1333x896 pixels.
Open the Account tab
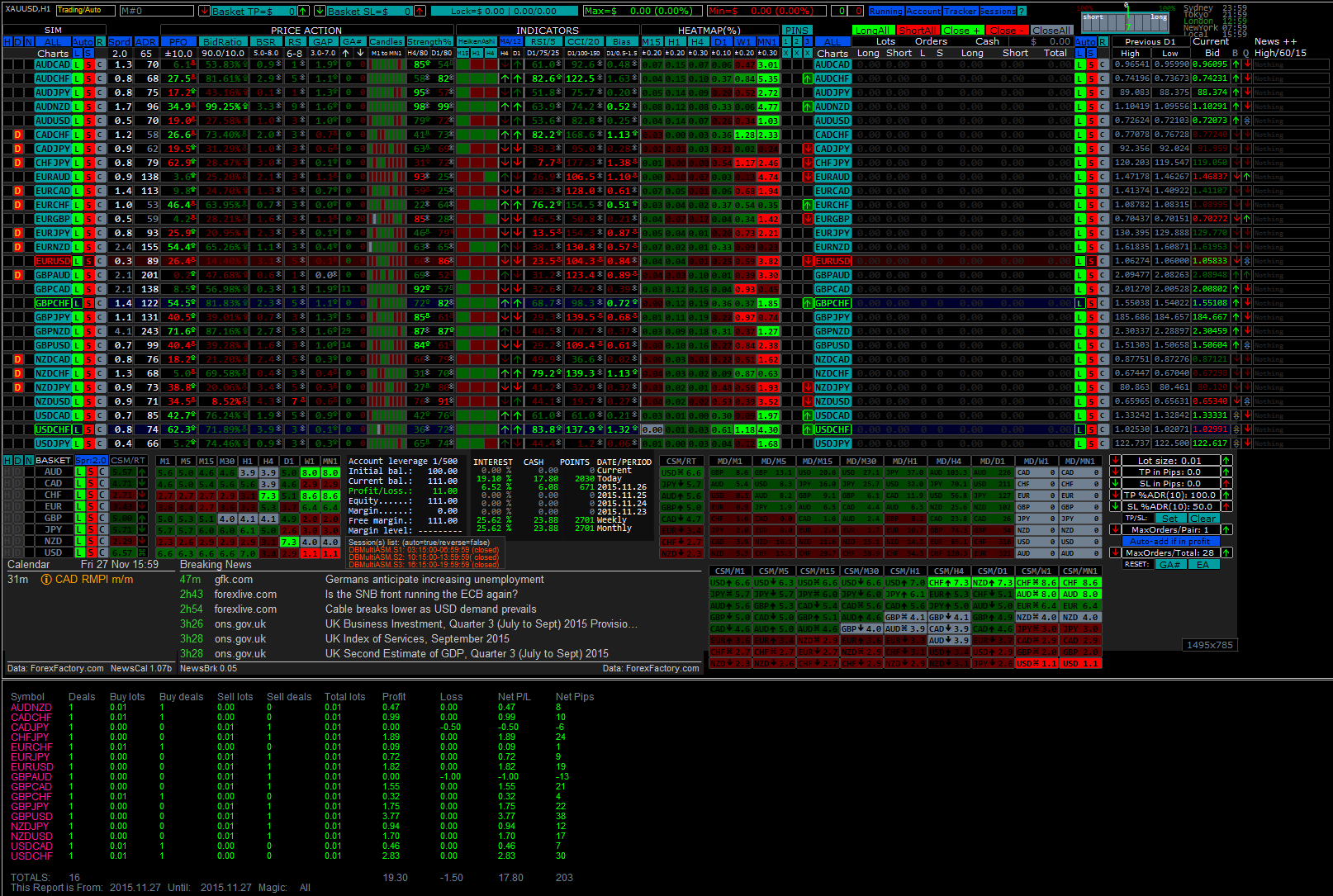tap(923, 12)
